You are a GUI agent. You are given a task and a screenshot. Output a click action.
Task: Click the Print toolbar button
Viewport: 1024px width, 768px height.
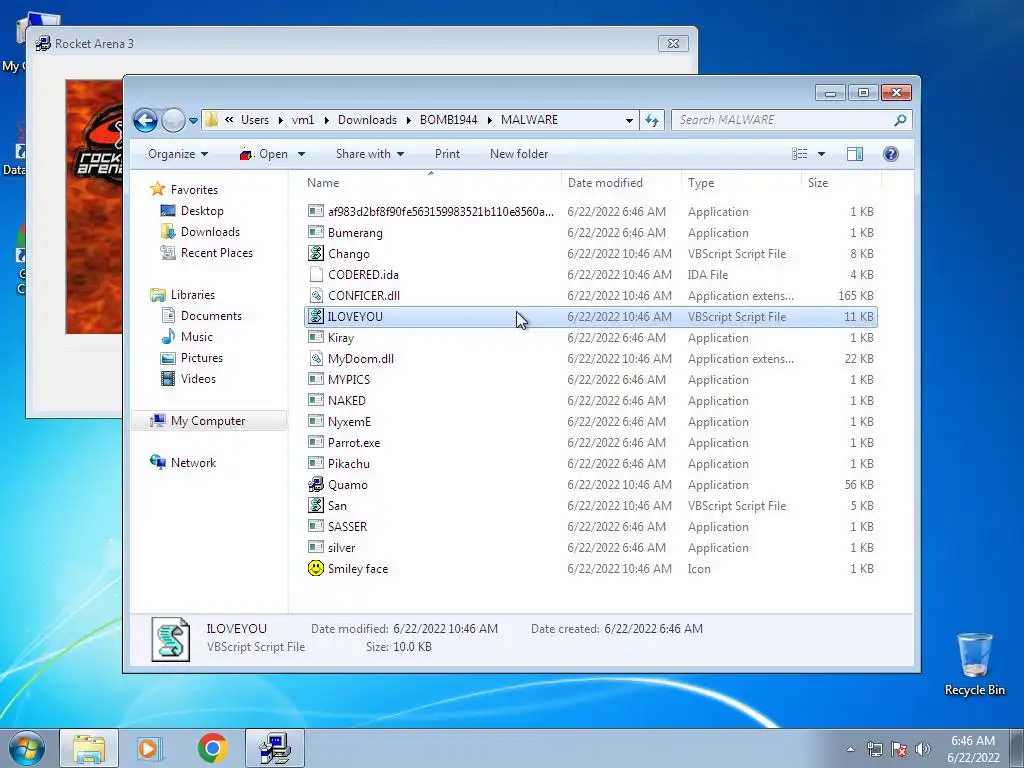[x=447, y=154]
